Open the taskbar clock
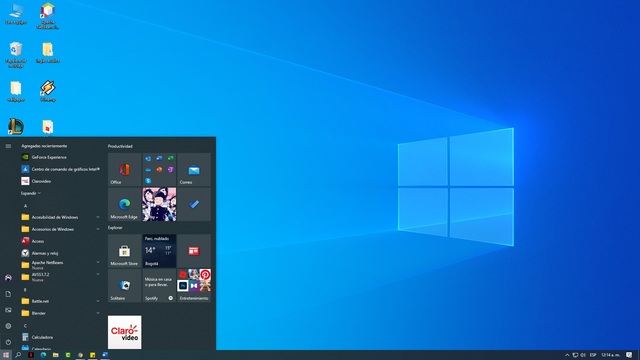640x360 pixels. point(611,355)
